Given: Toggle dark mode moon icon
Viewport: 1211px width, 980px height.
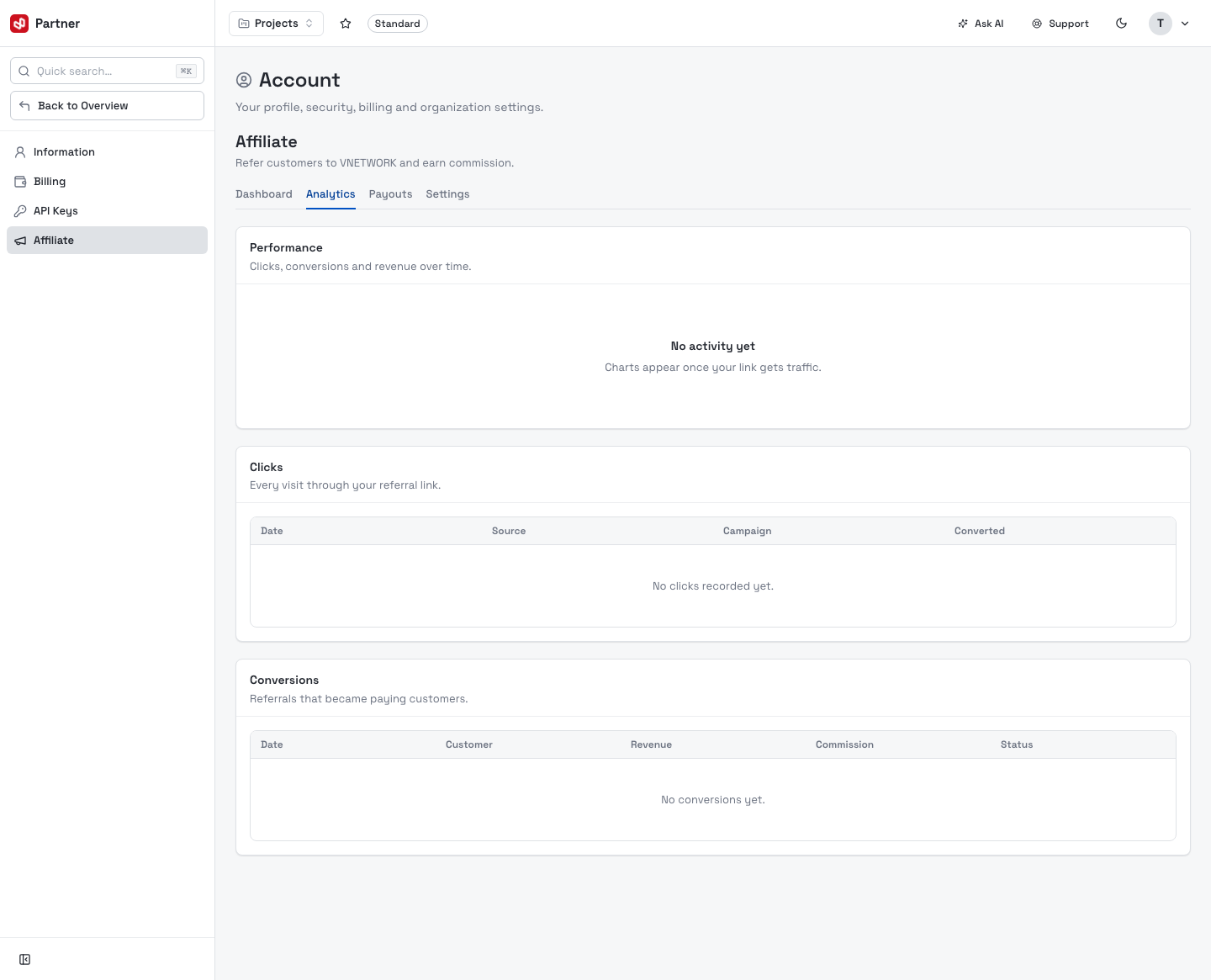Looking at the screenshot, I should pos(1121,24).
